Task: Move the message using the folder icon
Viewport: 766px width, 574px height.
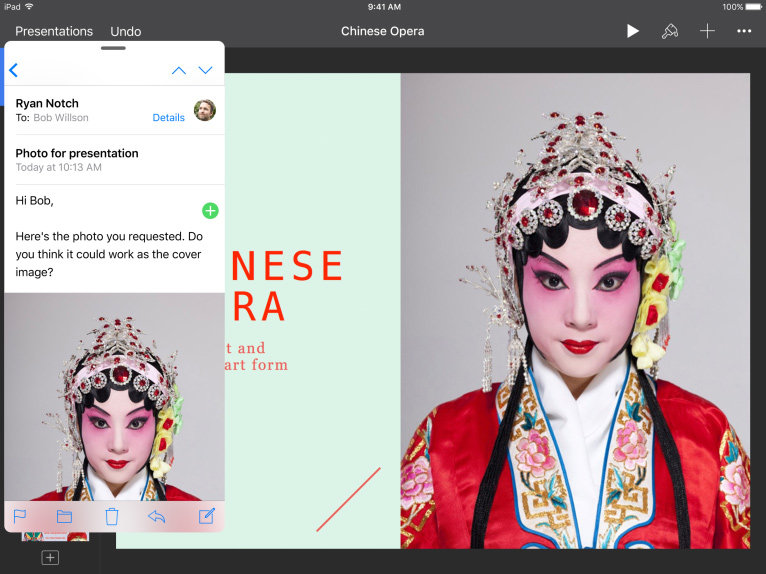Action: [x=65, y=516]
